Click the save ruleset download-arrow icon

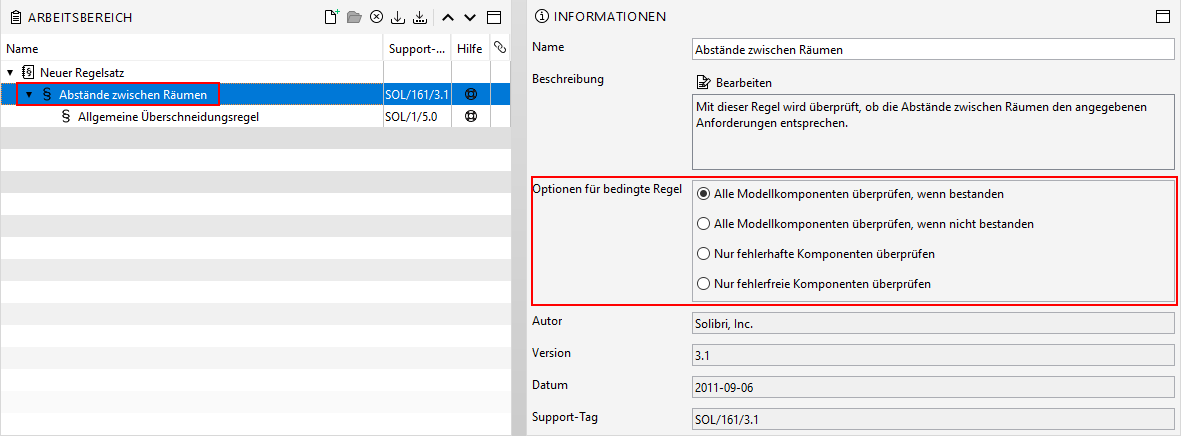[x=399, y=17]
